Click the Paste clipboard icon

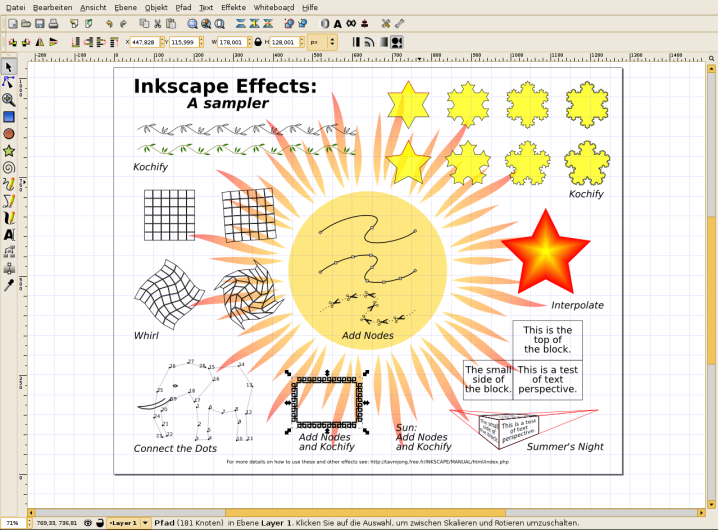click(171, 24)
